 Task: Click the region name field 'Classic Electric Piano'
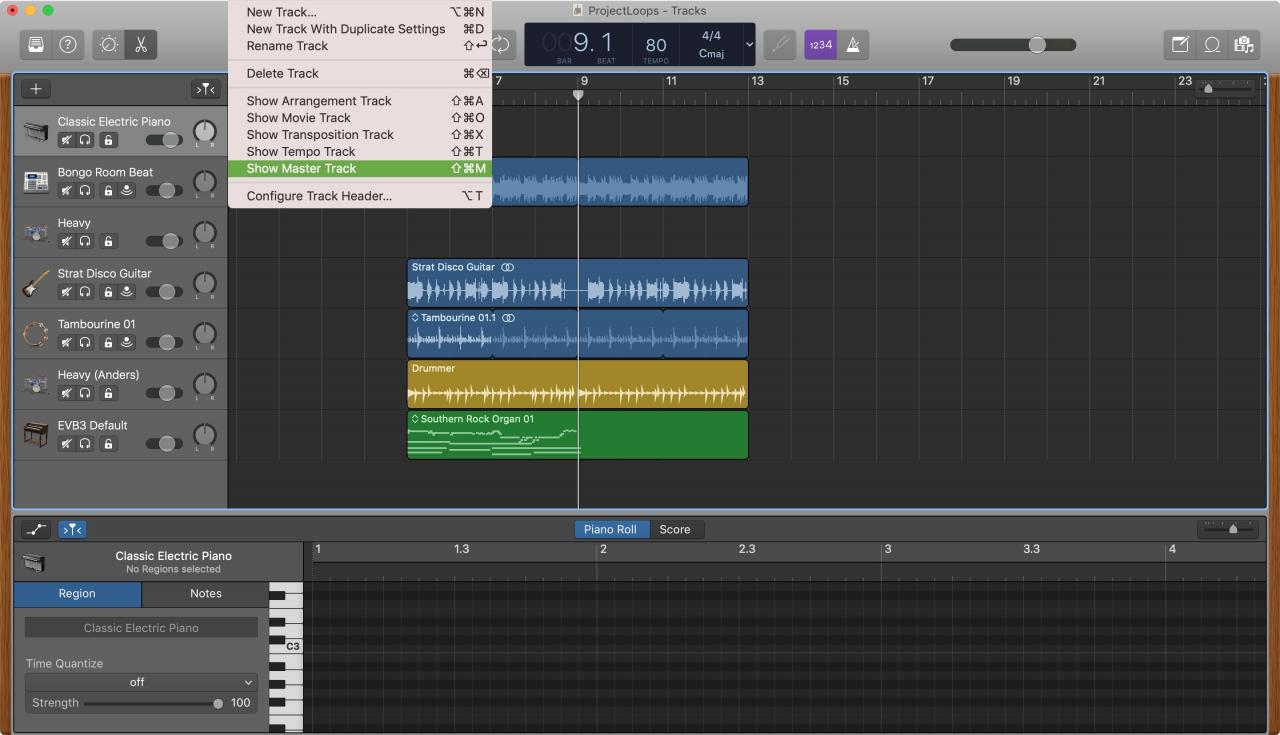click(141, 628)
